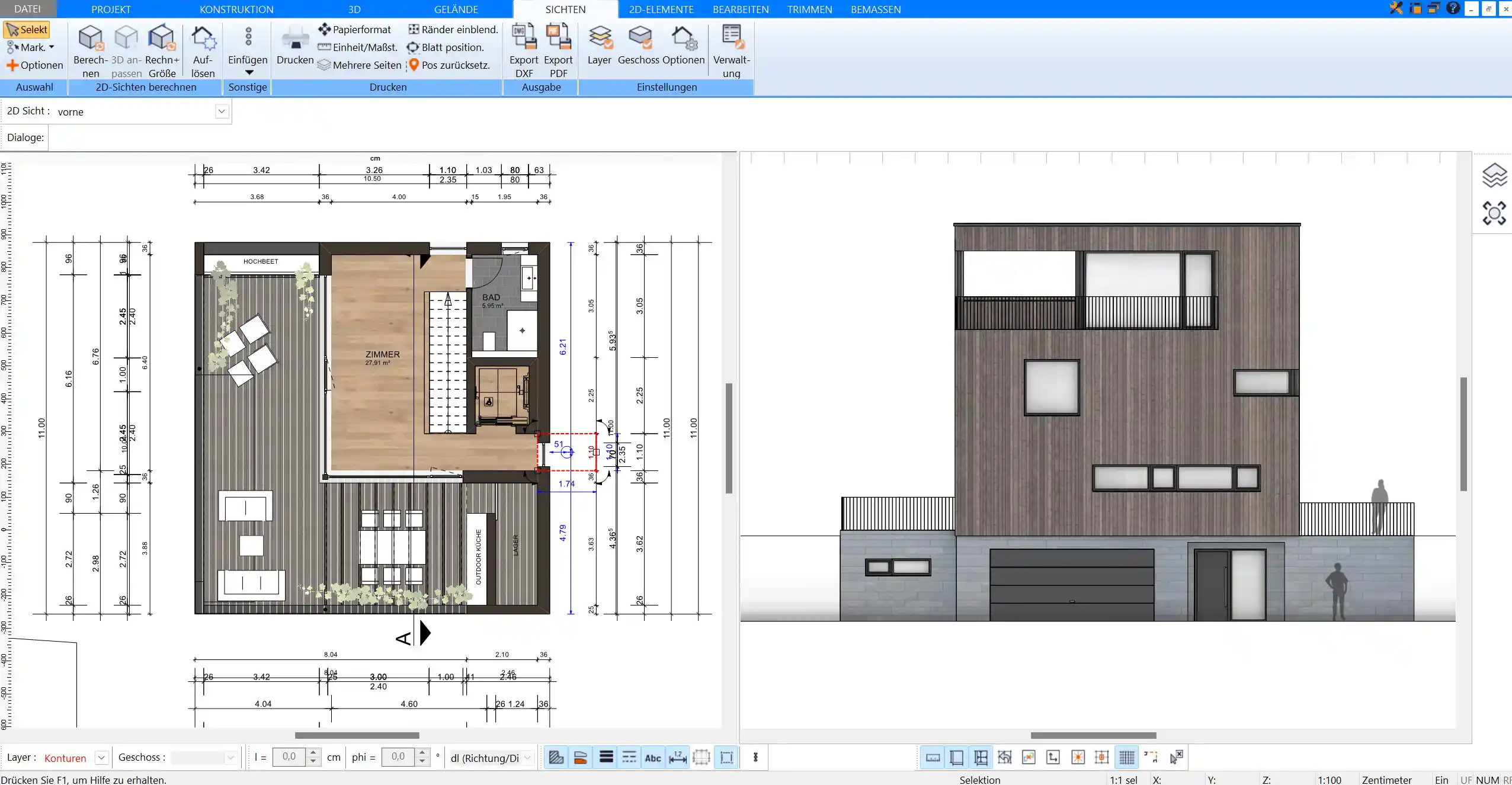Click the vertical dots toolbar handle
The width and height of the screenshot is (1512, 785).
point(755,757)
